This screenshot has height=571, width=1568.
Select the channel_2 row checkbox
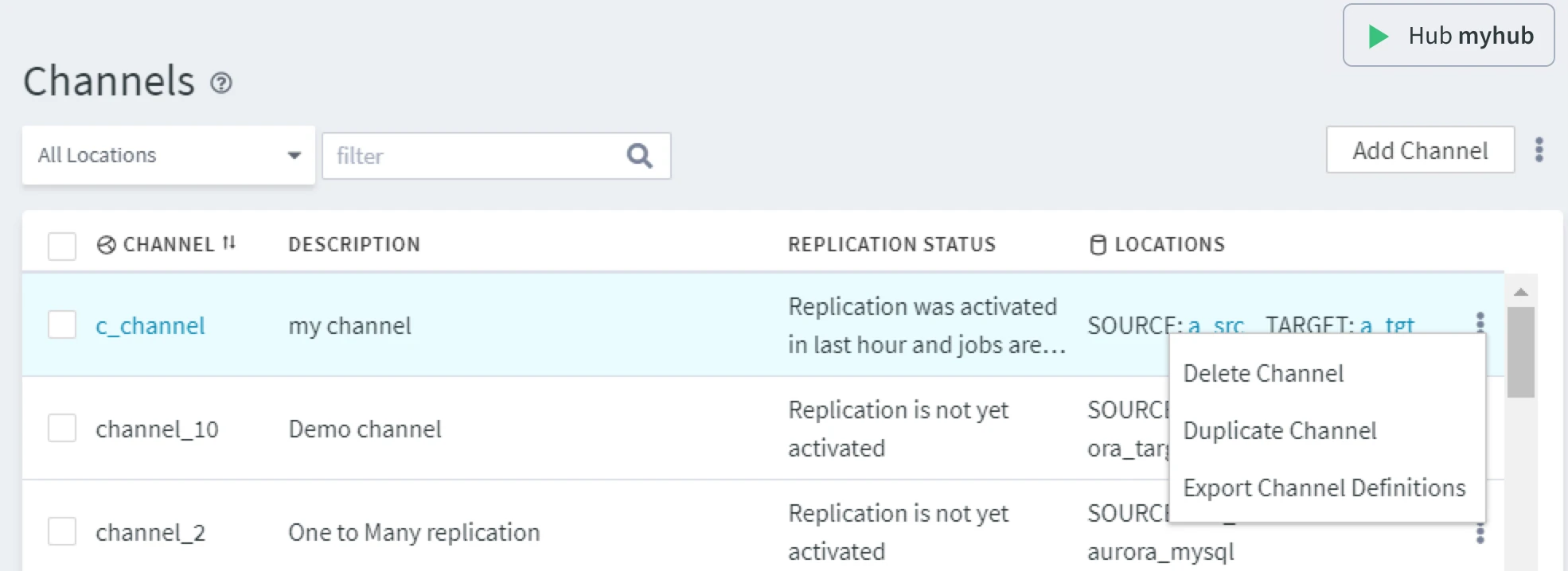[62, 531]
